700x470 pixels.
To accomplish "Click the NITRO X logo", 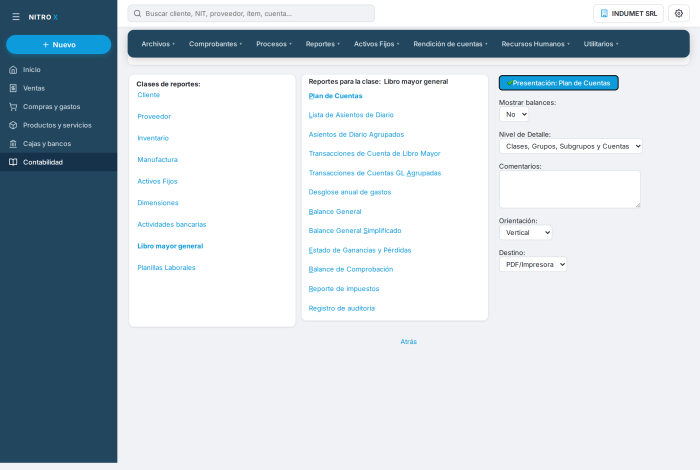I will (x=43, y=17).
